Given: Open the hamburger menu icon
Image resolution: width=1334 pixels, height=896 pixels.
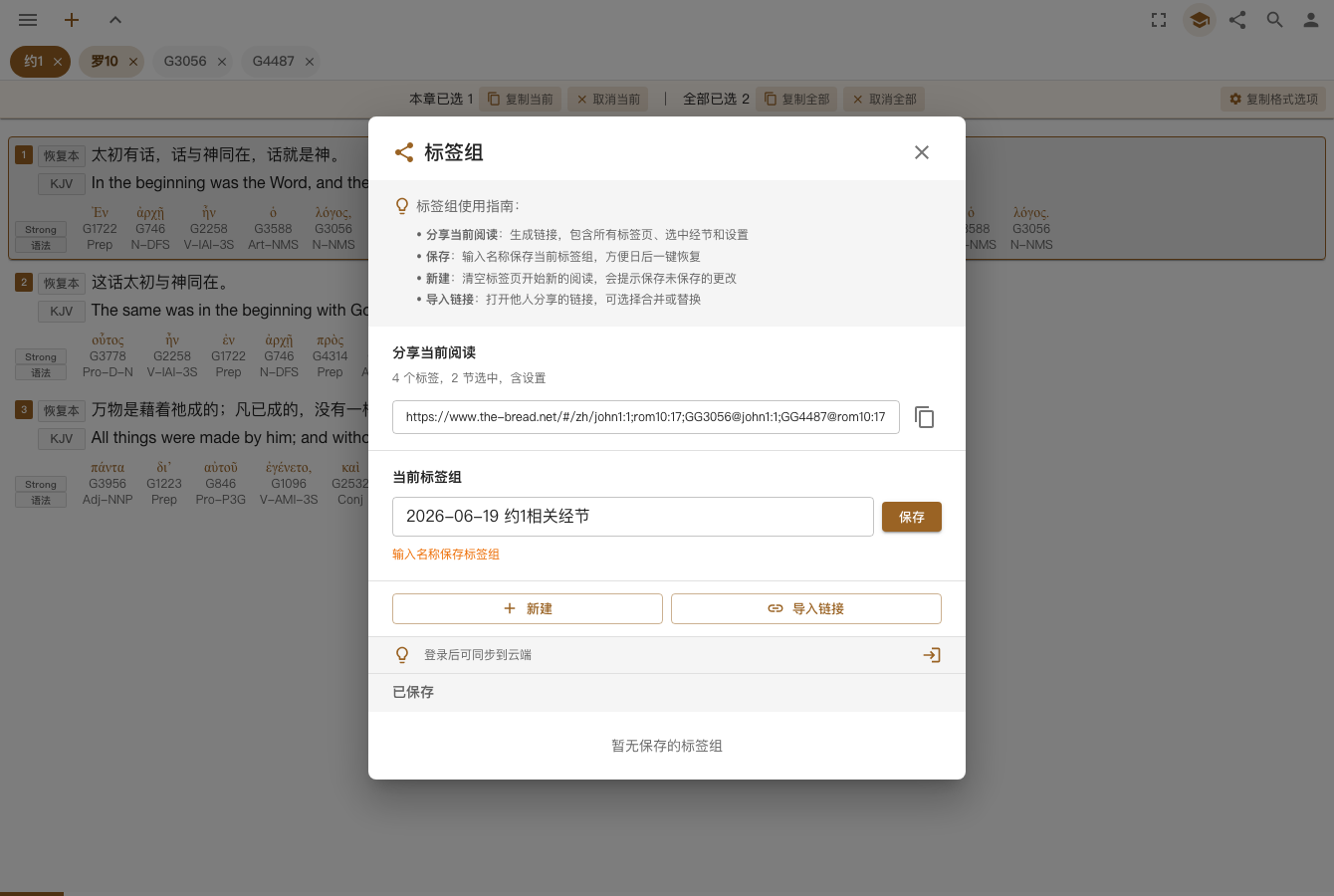Looking at the screenshot, I should (x=28, y=20).
